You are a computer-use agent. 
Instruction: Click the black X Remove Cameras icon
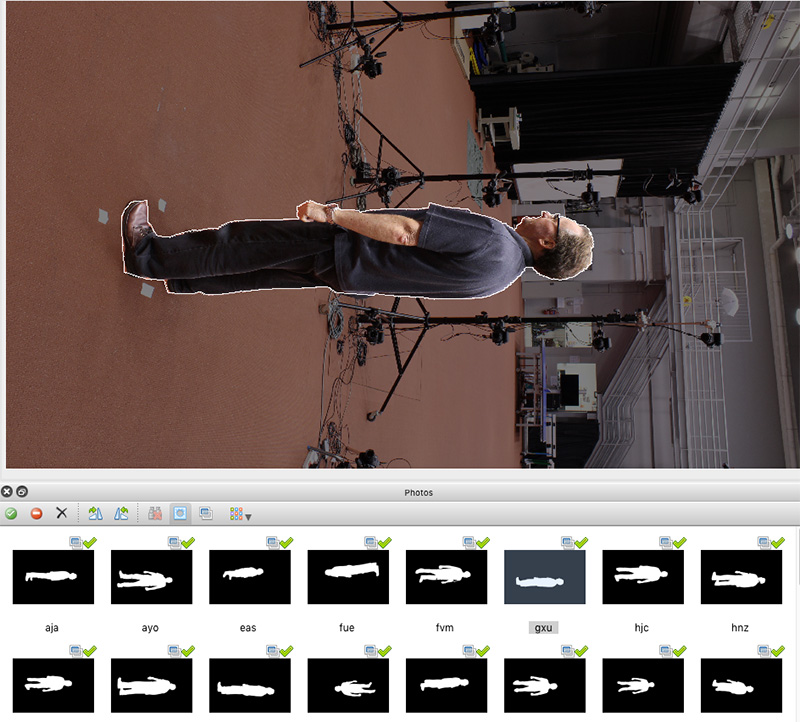click(x=61, y=513)
